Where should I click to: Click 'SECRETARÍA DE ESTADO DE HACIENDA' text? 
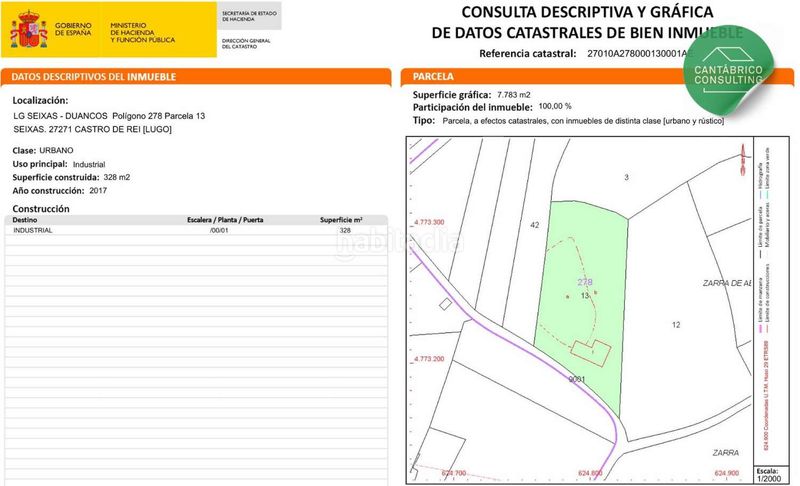249,16
